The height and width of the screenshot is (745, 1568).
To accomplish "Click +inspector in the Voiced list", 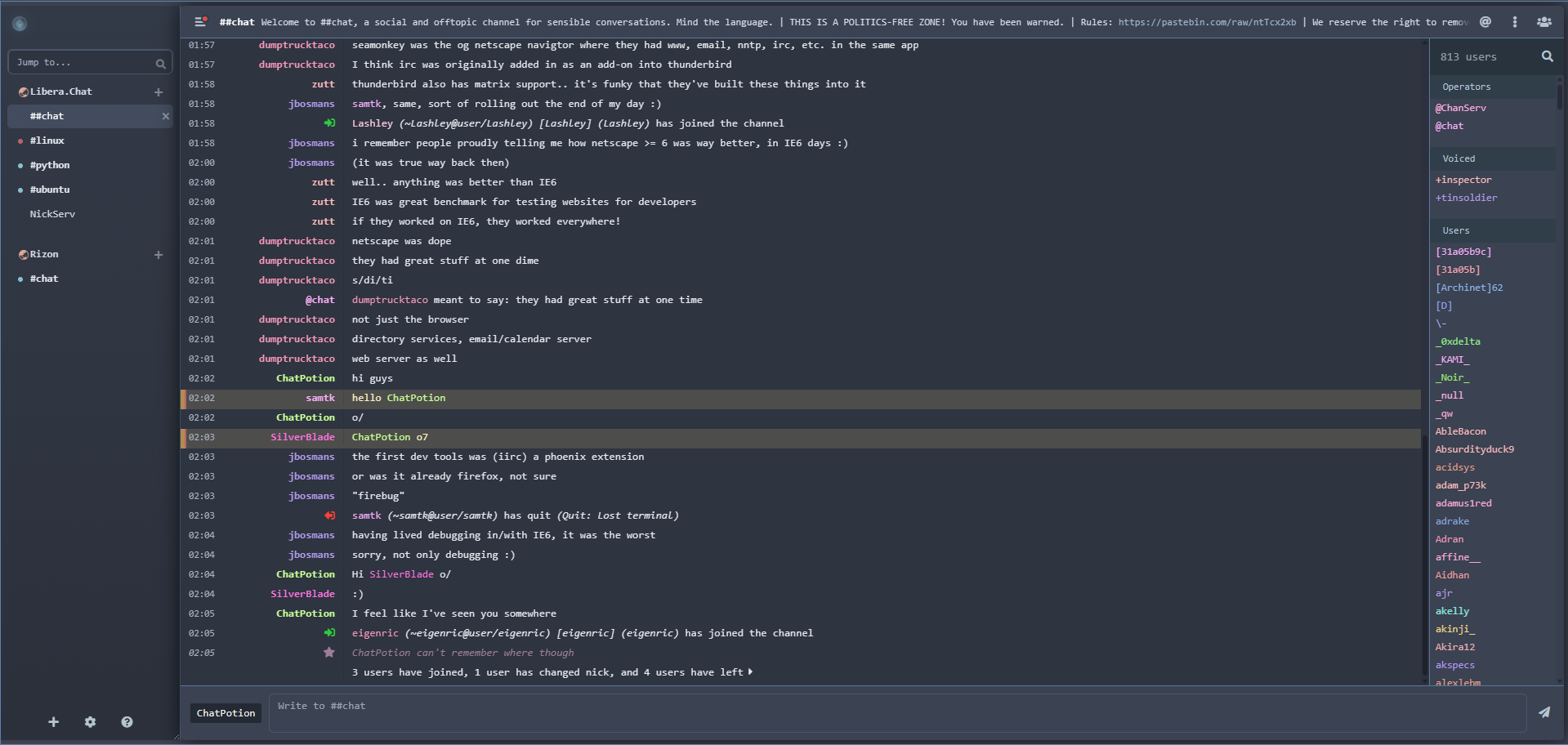I will point(1463,180).
